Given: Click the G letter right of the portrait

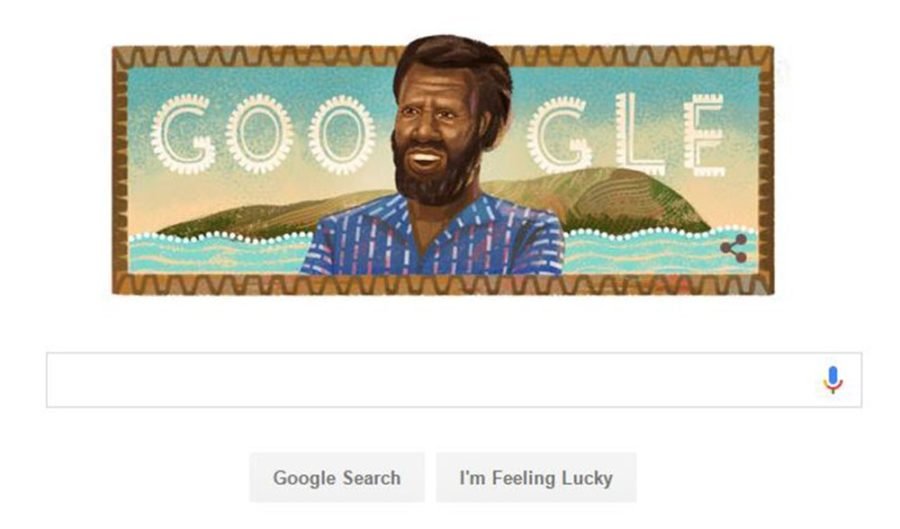Looking at the screenshot, I should pos(559,135).
